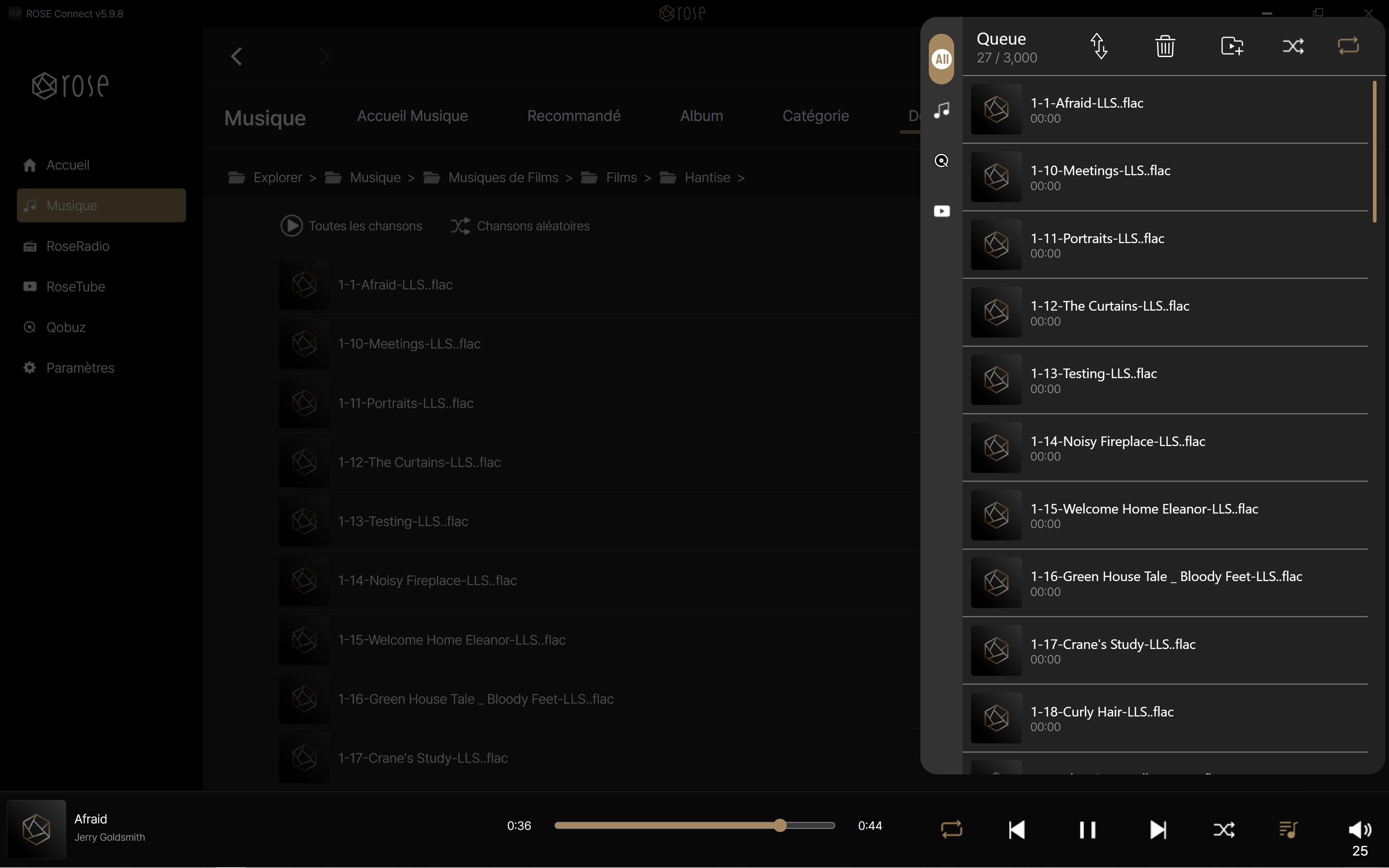Play 1-16-Green House Tale in the queue

tap(1166, 583)
